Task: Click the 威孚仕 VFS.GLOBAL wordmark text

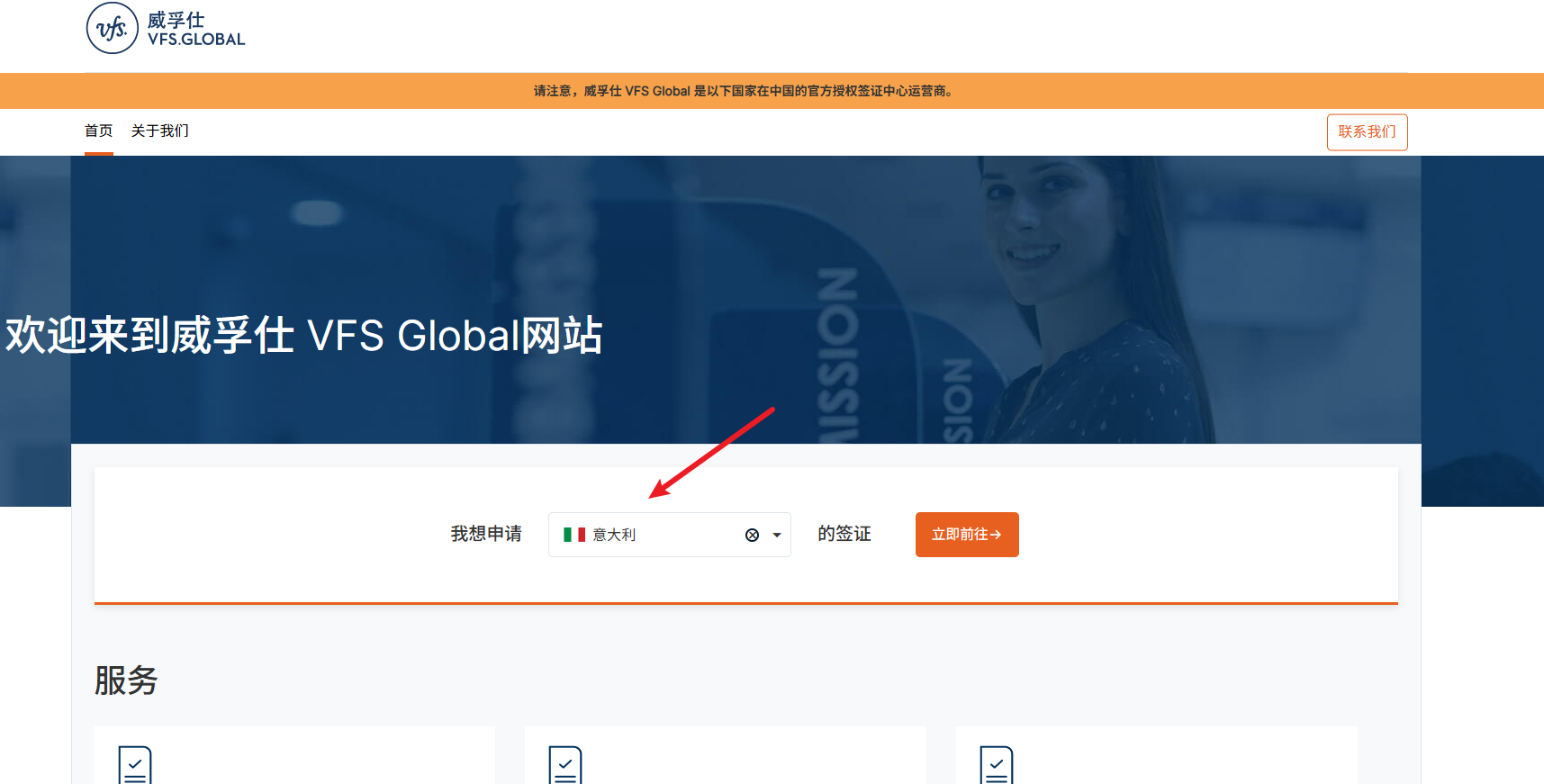Action: pyautogui.click(x=195, y=29)
